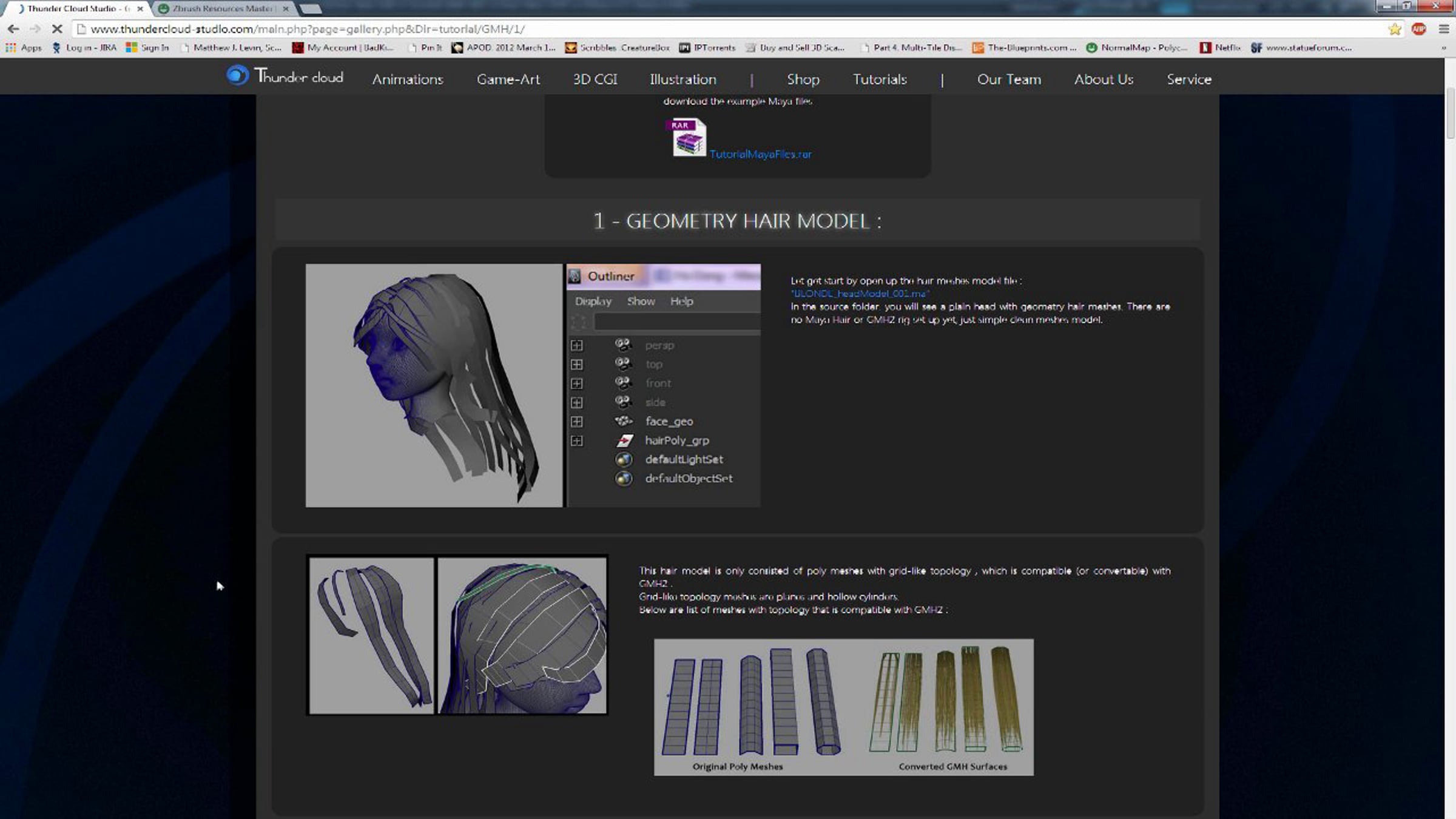1456x819 pixels.
Task: Click the page vertical scrollbar thumb
Action: click(1450, 112)
